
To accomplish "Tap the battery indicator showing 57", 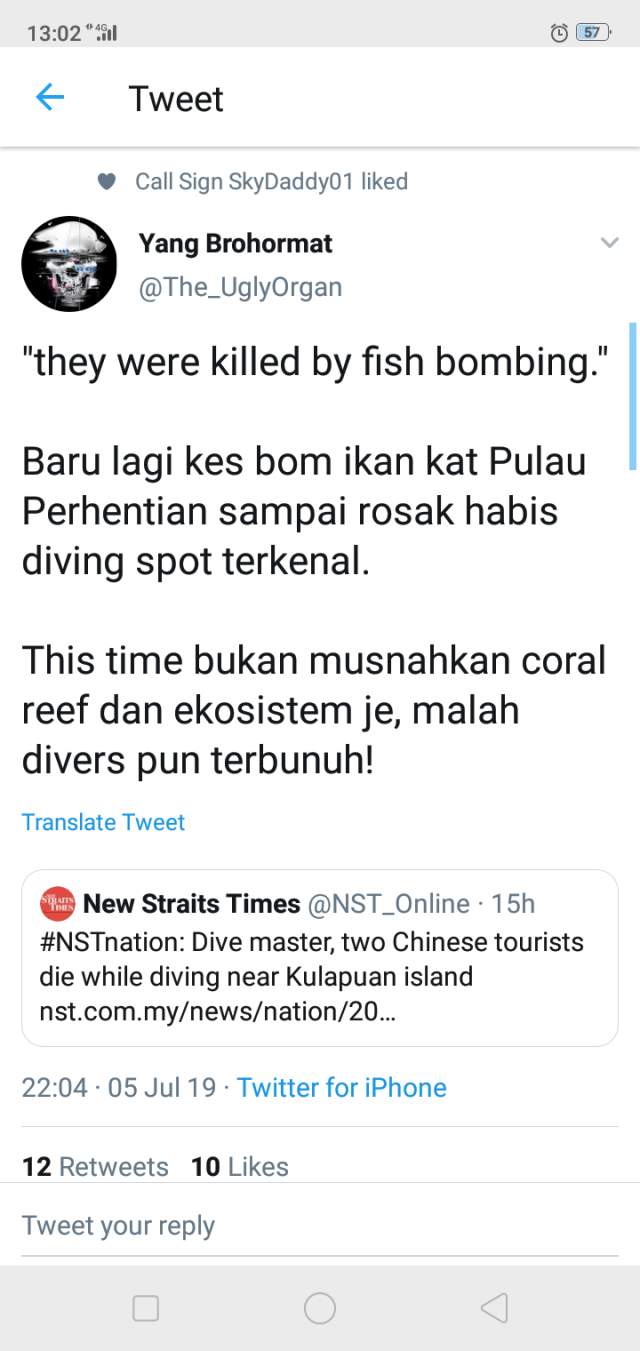I will tap(592, 32).
